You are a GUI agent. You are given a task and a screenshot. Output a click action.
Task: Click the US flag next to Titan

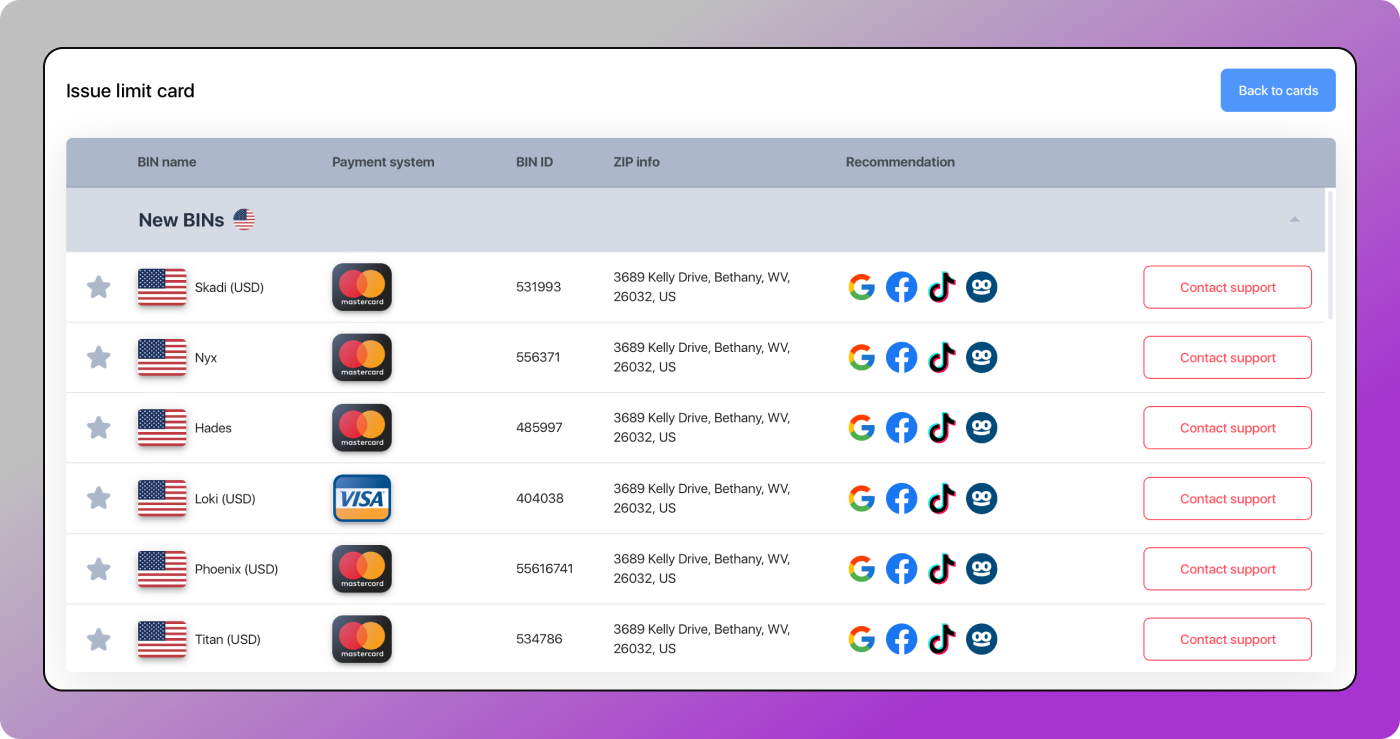[x=162, y=639]
